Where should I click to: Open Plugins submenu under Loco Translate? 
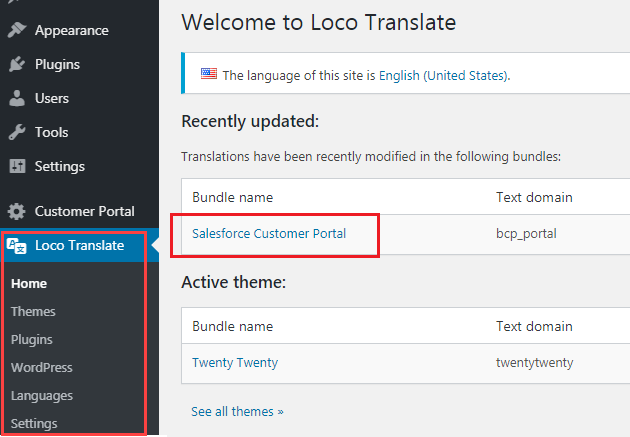[32, 339]
